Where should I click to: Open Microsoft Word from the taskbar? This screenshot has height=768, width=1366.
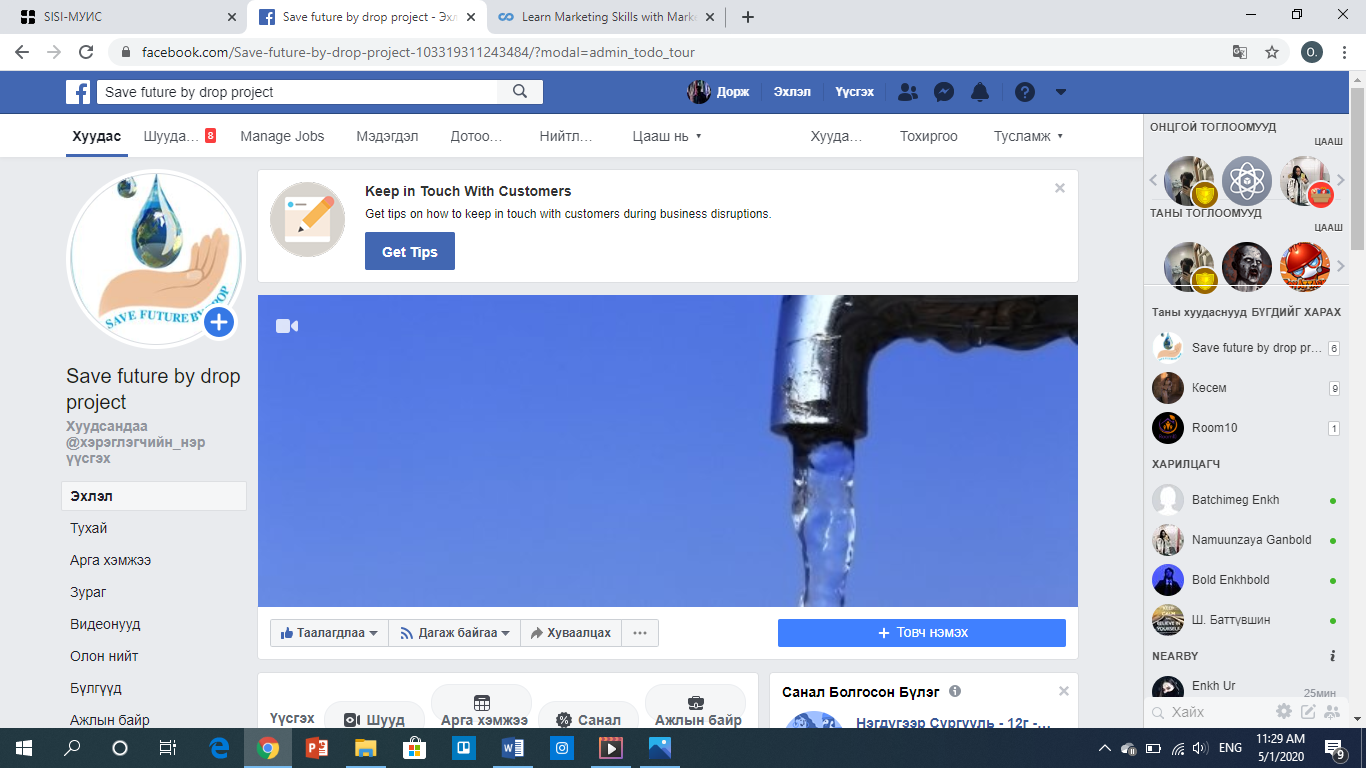point(512,747)
